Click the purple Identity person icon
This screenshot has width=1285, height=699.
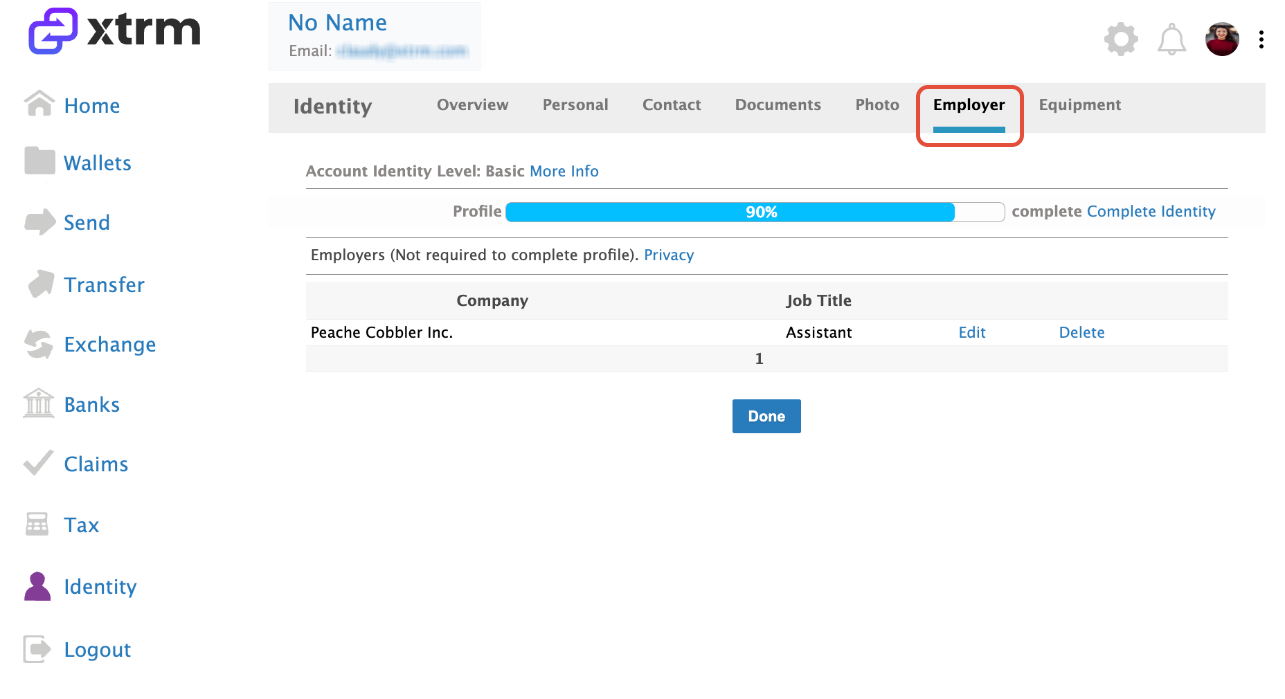pyautogui.click(x=38, y=586)
